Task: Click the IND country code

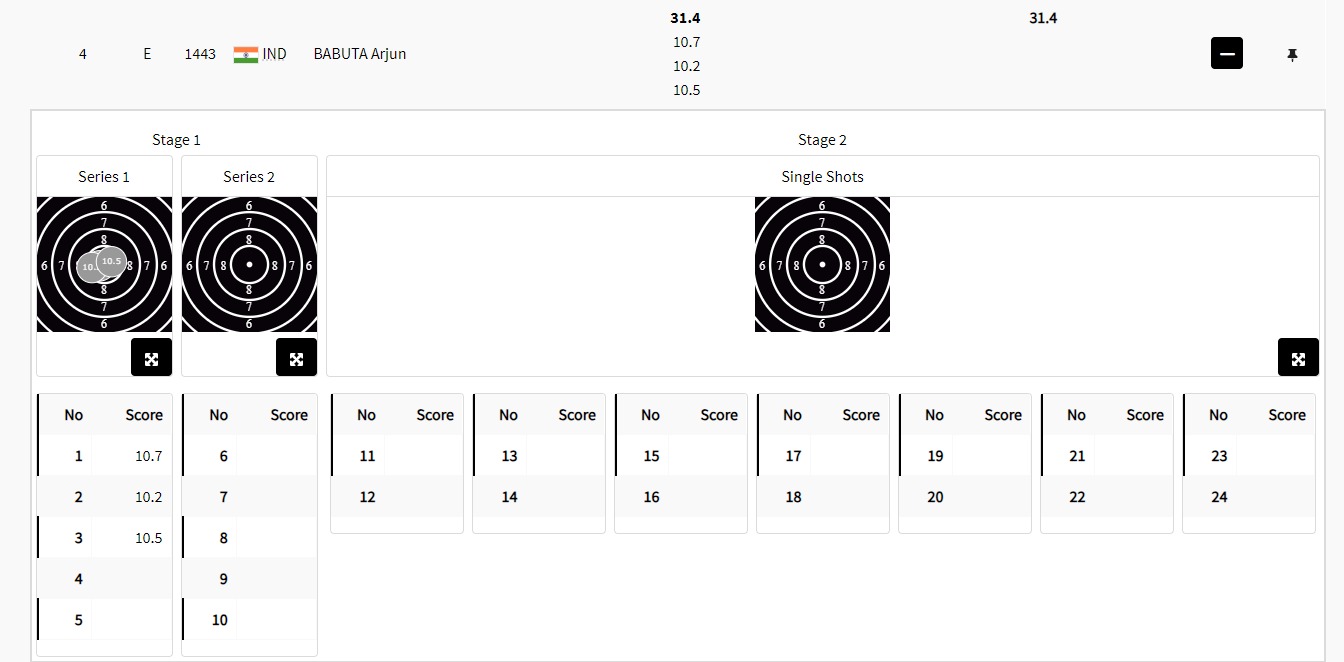Action: point(274,54)
